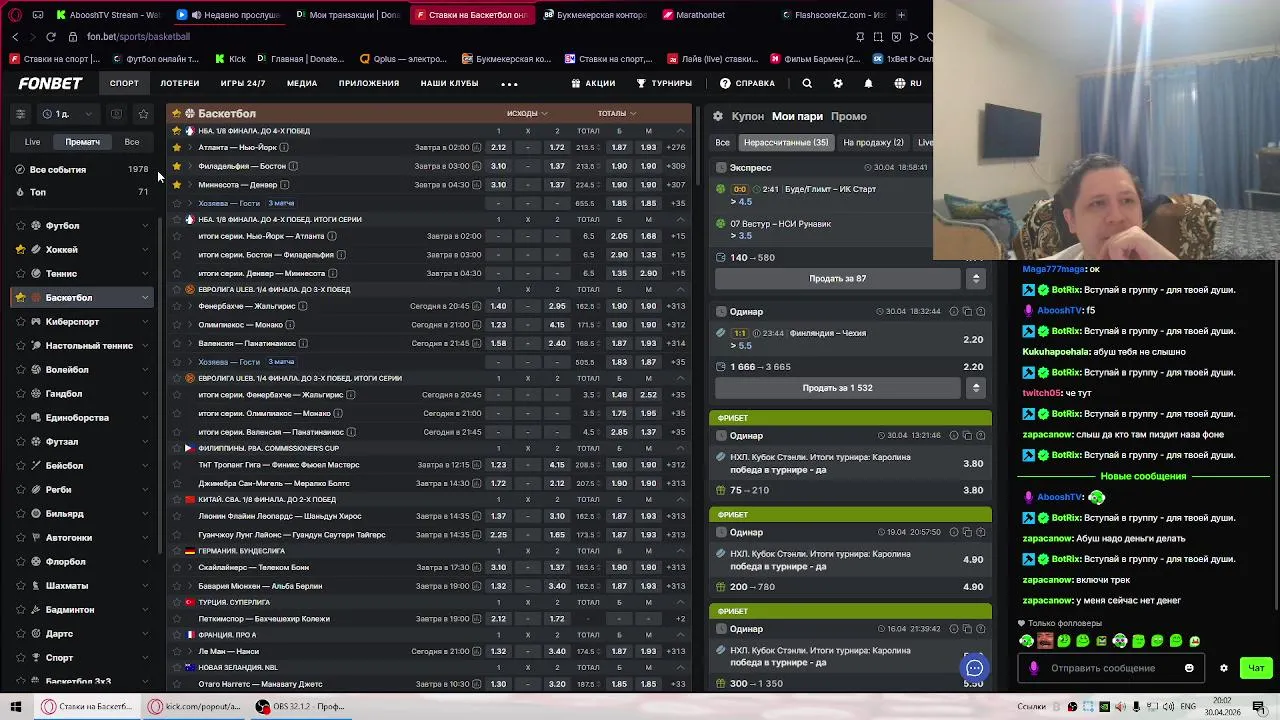Select Волейбол in the sports list
The width and height of the screenshot is (1280, 720).
pos(81,370)
